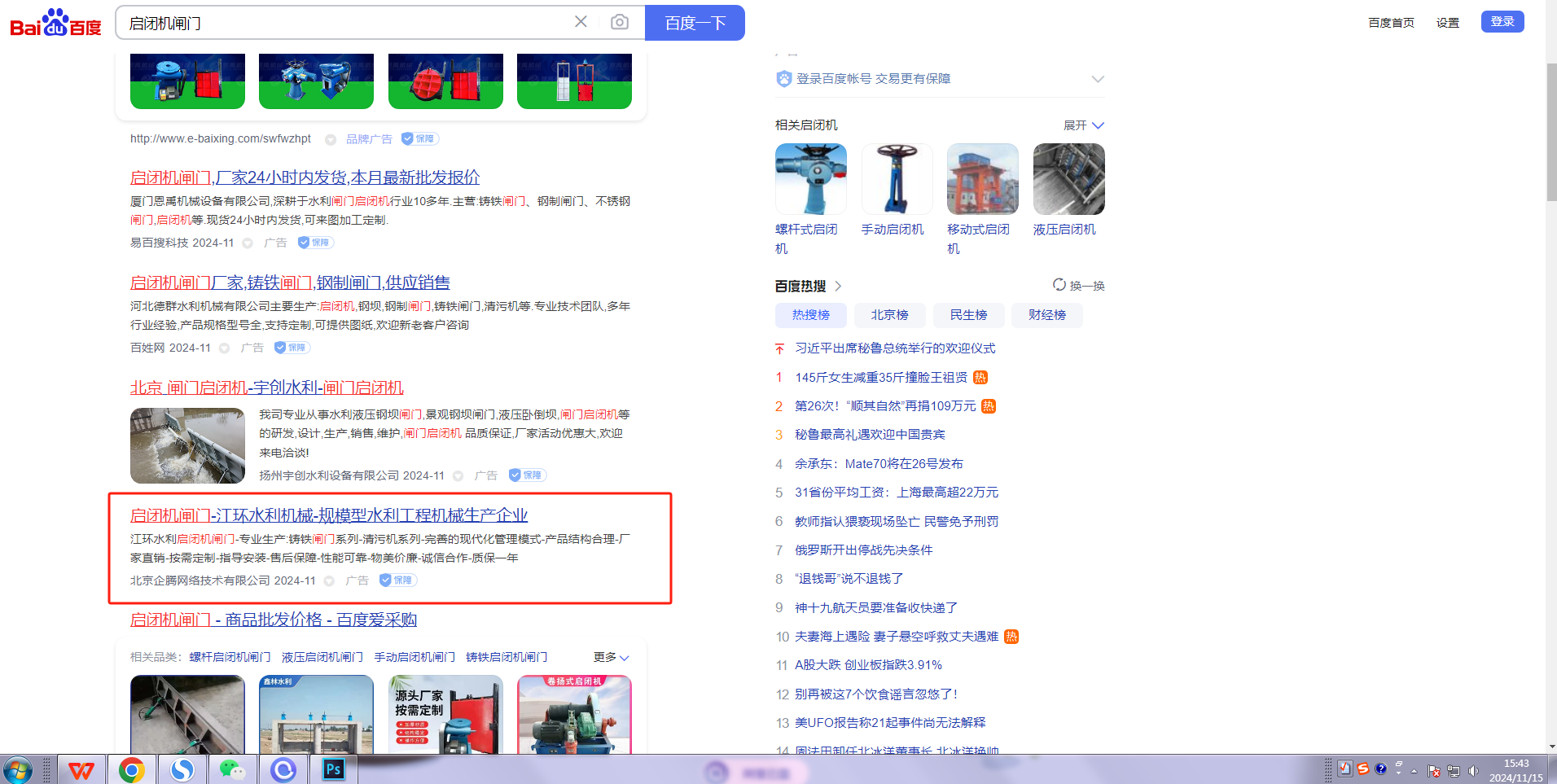Open the Windows Start menu
This screenshot has height=784, width=1557.
(x=17, y=769)
